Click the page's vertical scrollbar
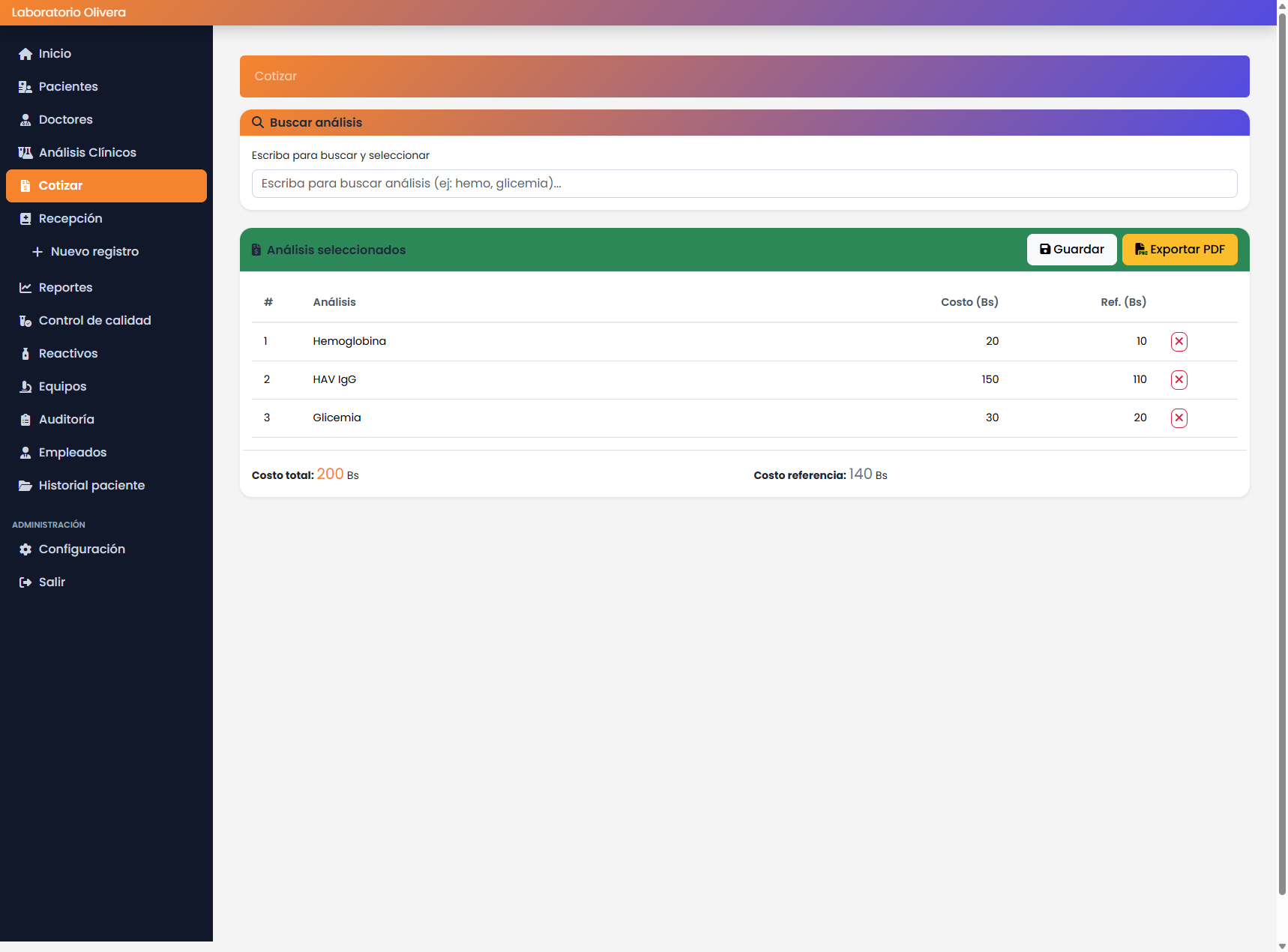Screen dimensions: 1288x952 pyautogui.click(x=1281, y=450)
